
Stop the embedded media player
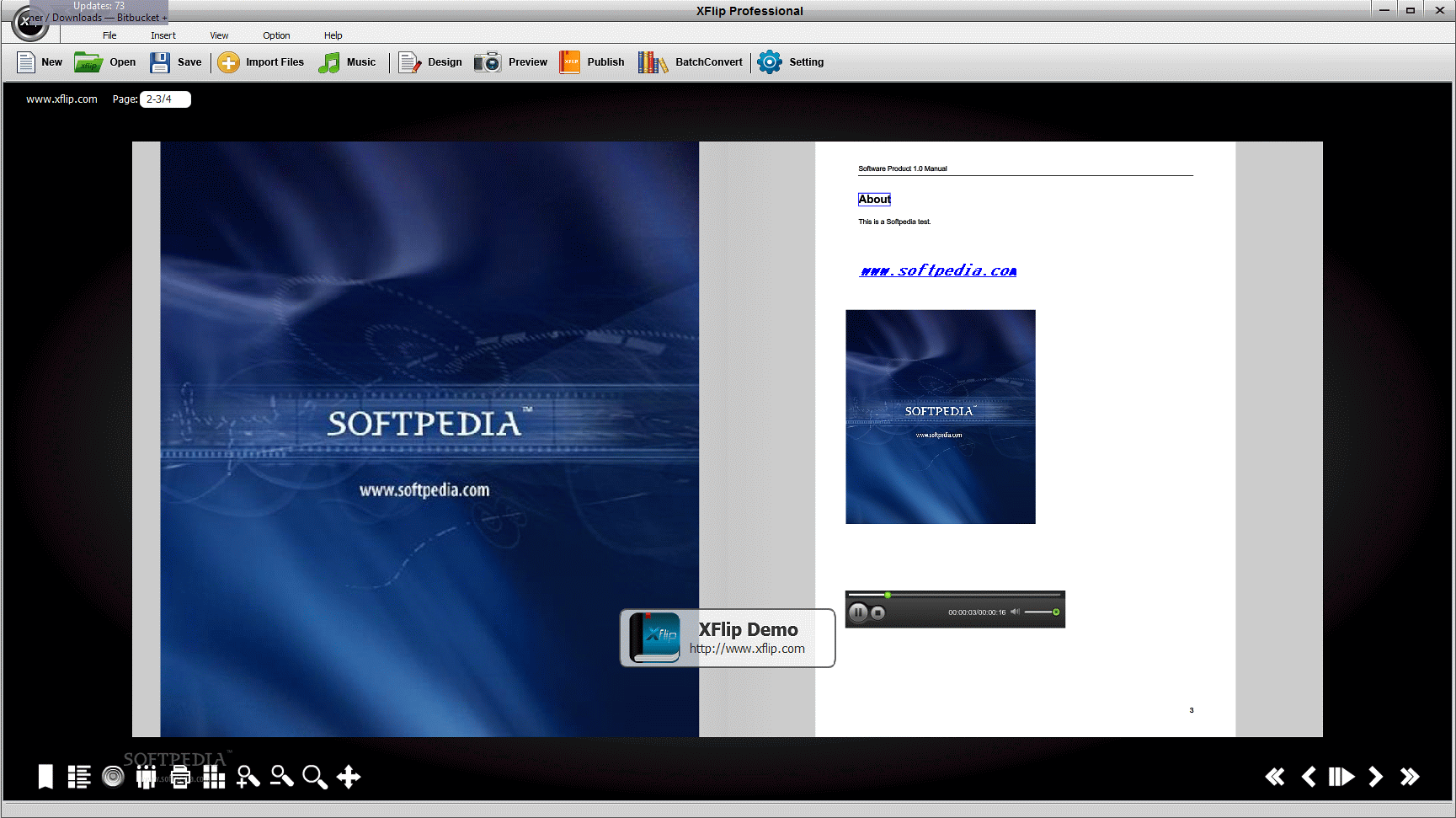[877, 612]
